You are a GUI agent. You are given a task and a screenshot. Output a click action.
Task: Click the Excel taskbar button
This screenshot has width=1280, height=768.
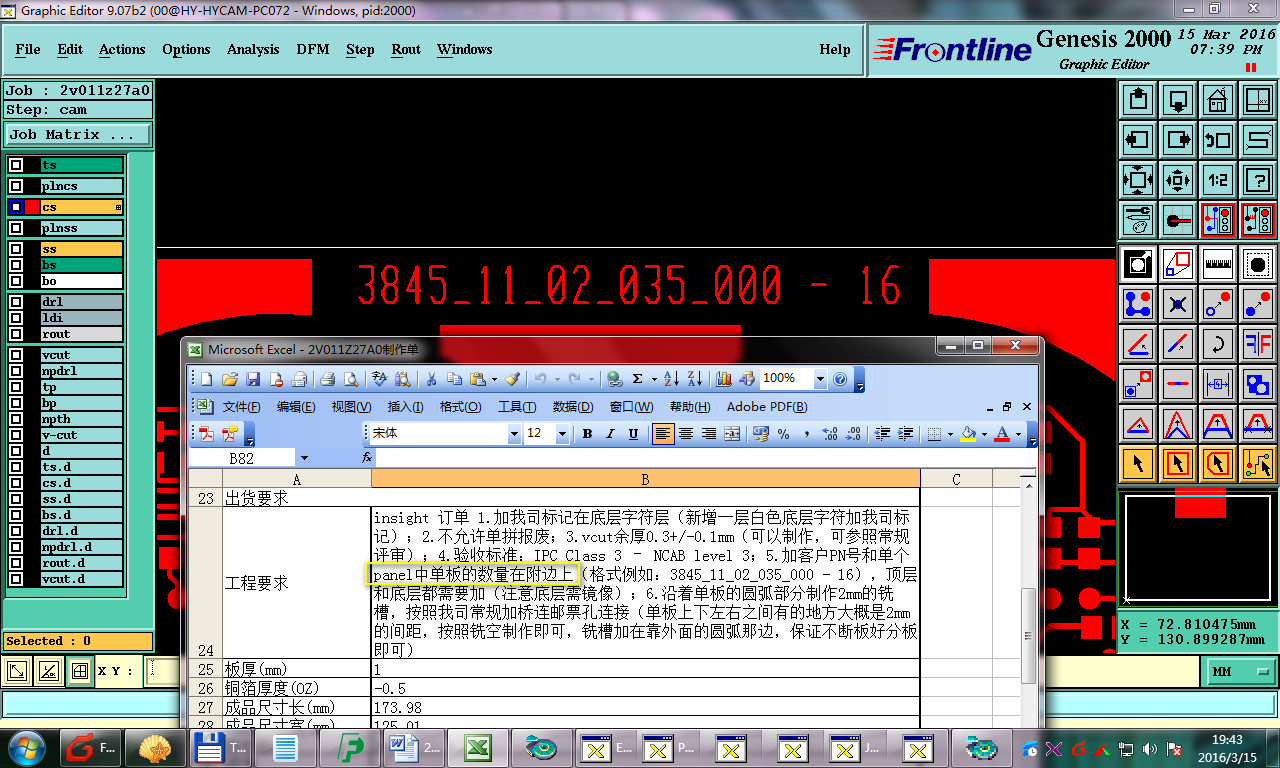click(x=476, y=747)
